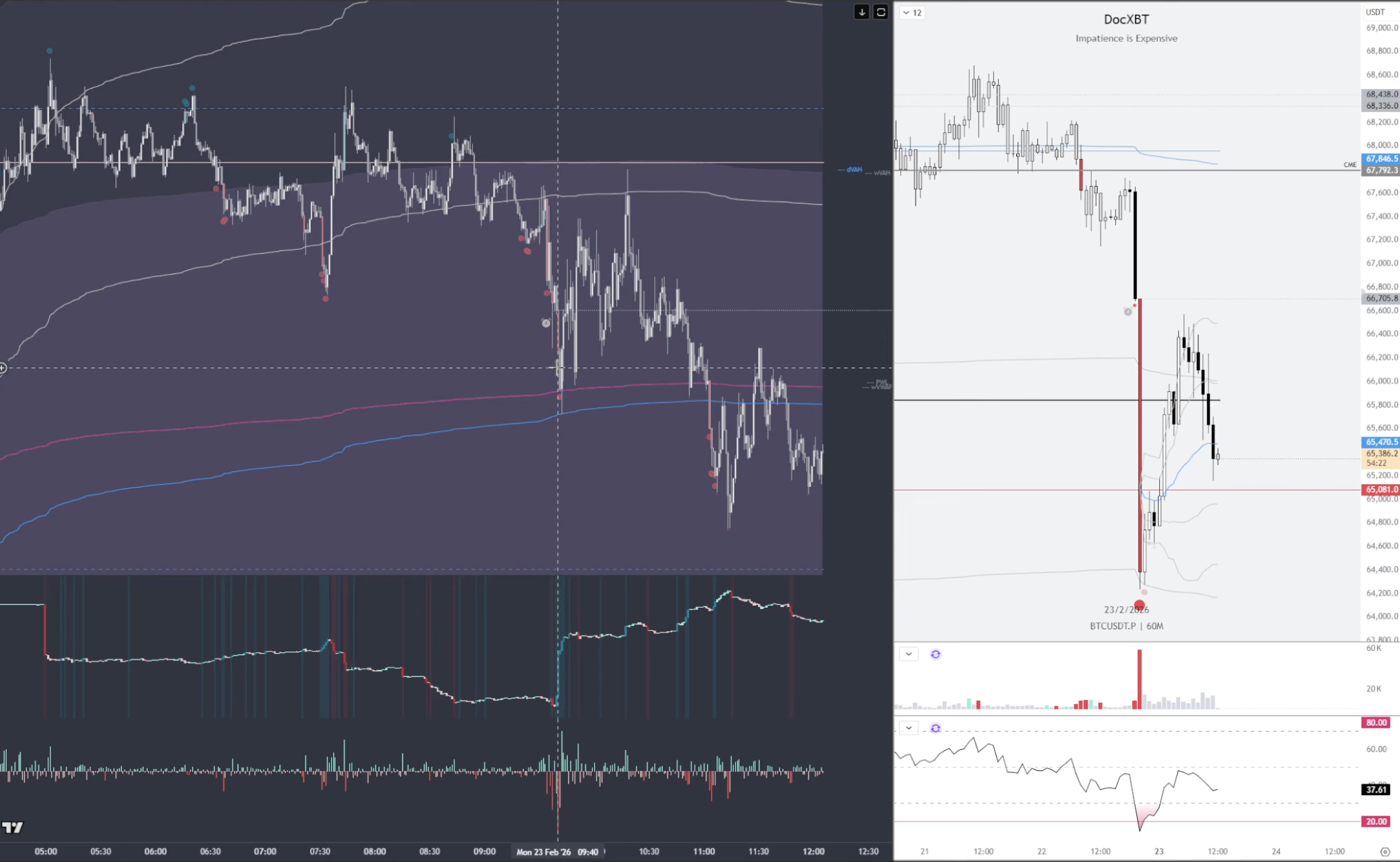Click the large red dot event marker
This screenshot has width=1400, height=862.
pyautogui.click(x=1140, y=605)
